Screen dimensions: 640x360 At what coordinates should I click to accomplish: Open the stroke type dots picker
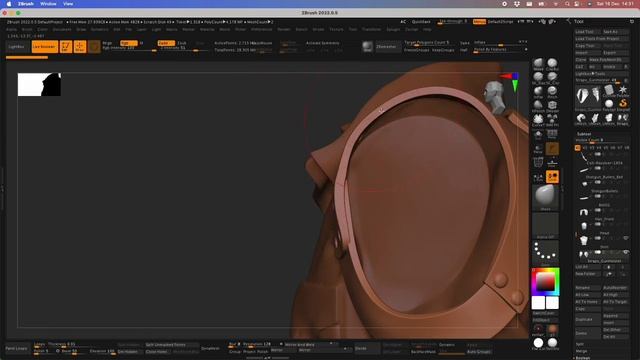point(545,252)
